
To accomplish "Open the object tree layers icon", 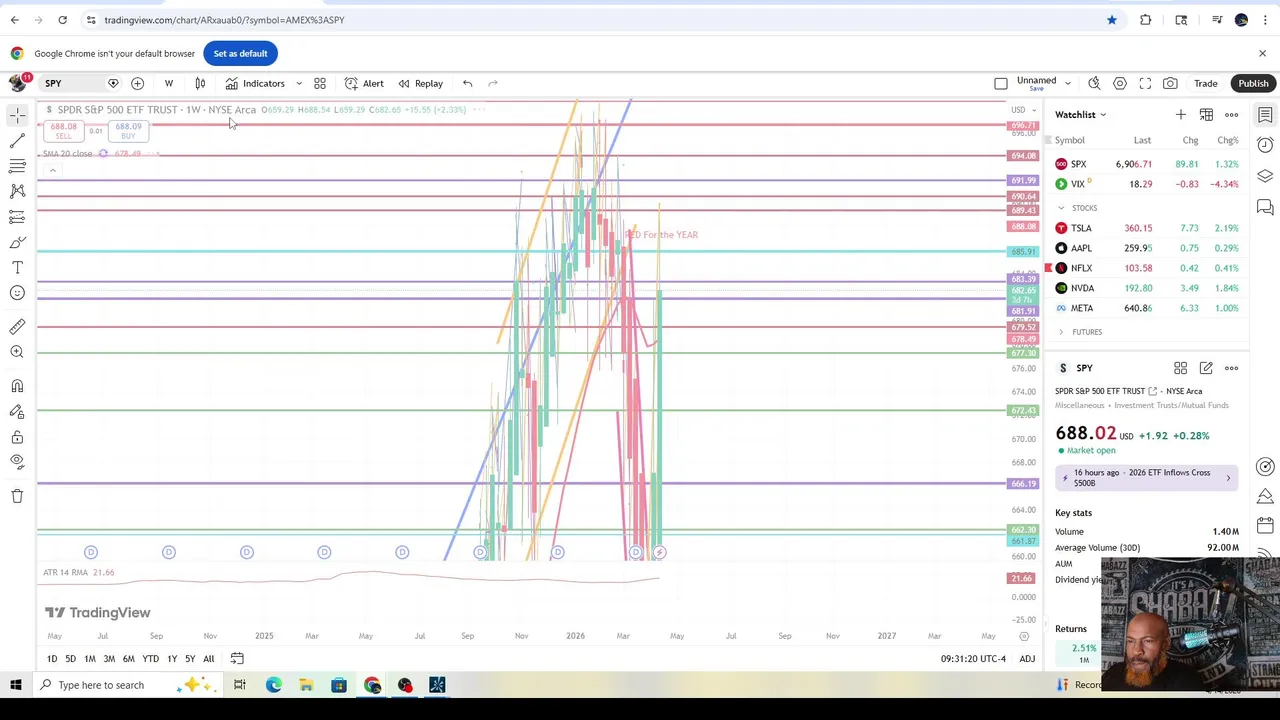I will pos(1265,177).
